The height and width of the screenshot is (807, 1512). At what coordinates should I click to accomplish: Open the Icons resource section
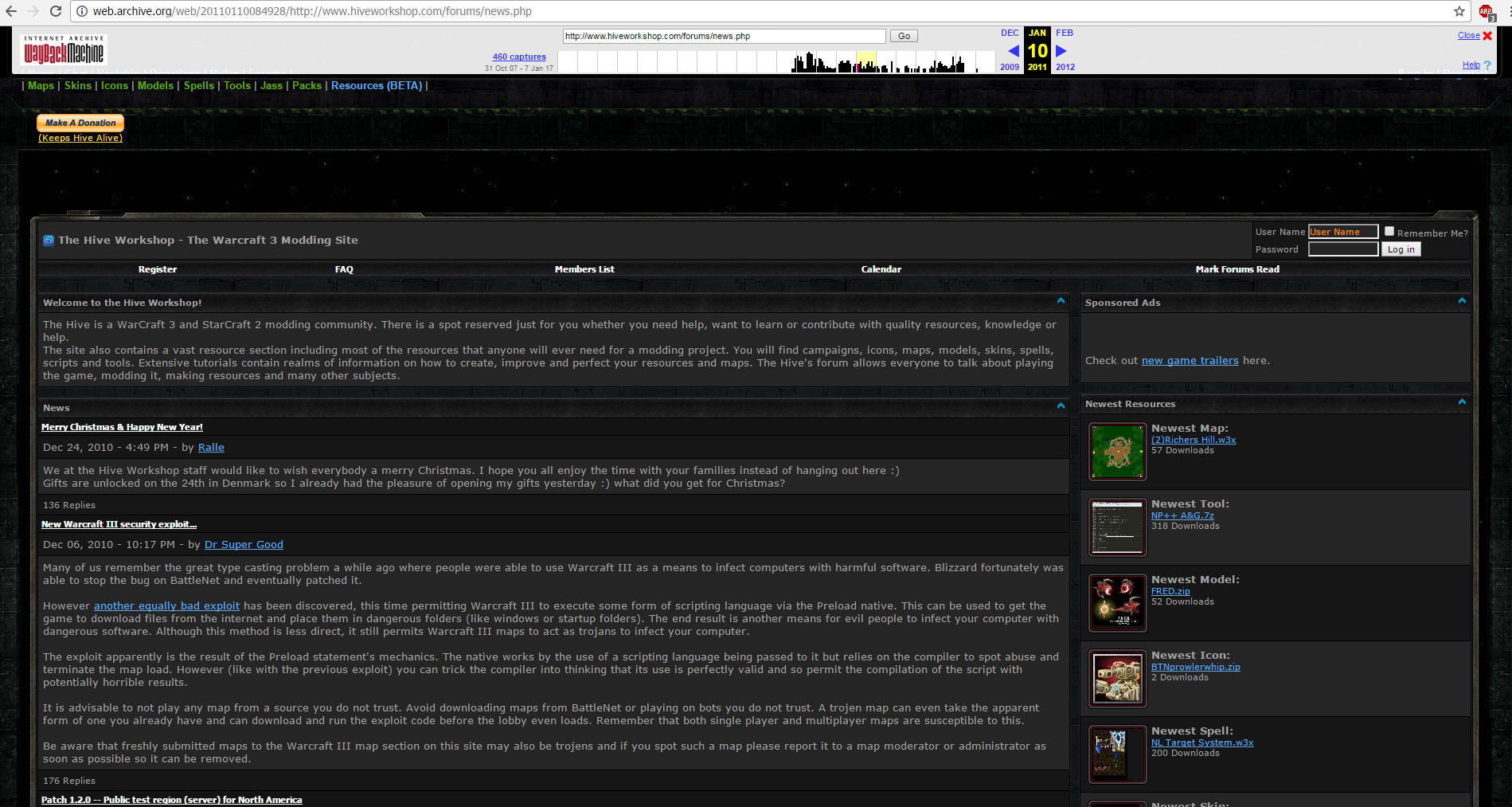tap(115, 85)
